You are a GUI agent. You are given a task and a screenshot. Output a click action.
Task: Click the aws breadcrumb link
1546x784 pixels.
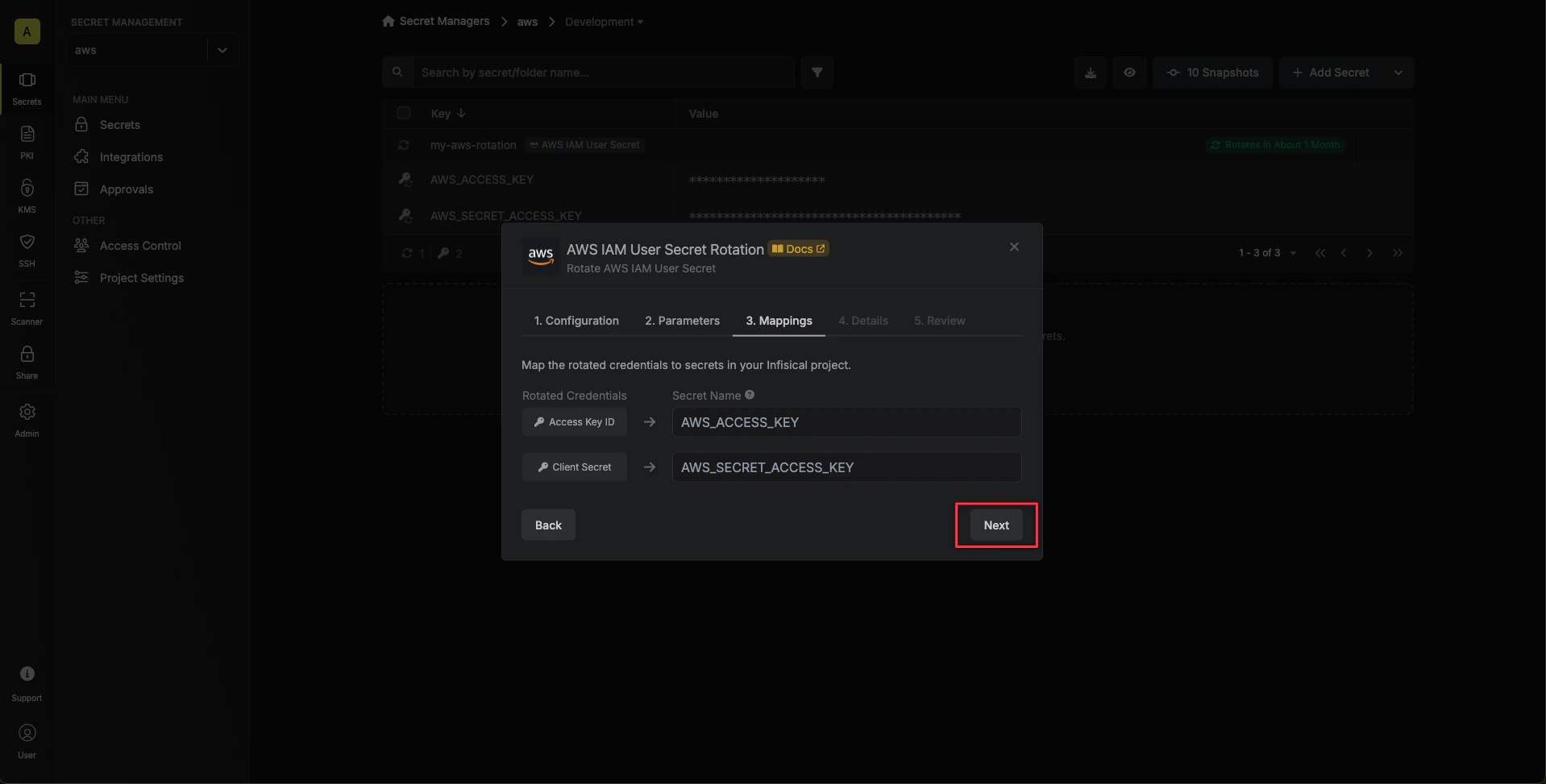527,22
